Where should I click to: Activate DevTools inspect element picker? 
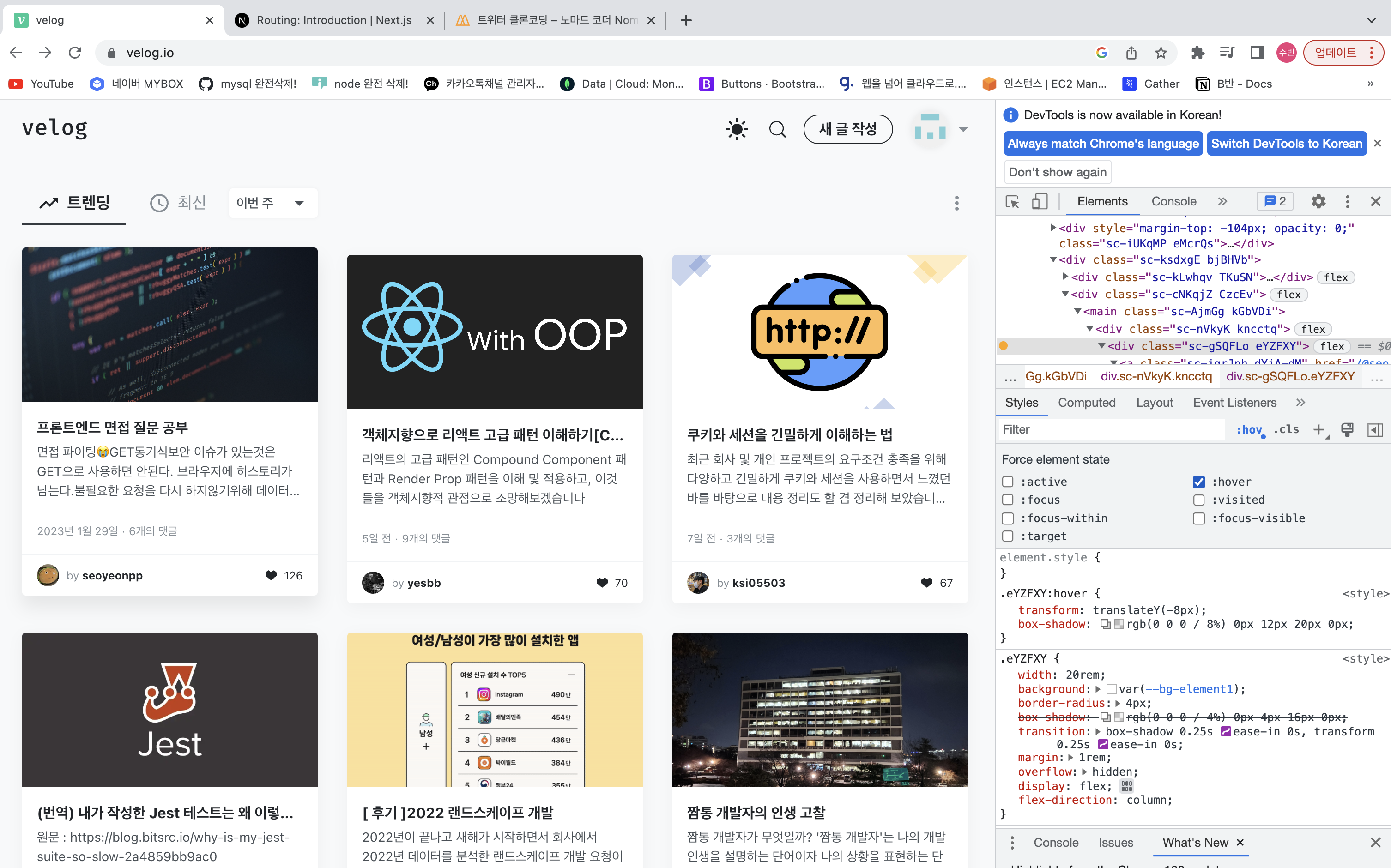click(x=1012, y=201)
